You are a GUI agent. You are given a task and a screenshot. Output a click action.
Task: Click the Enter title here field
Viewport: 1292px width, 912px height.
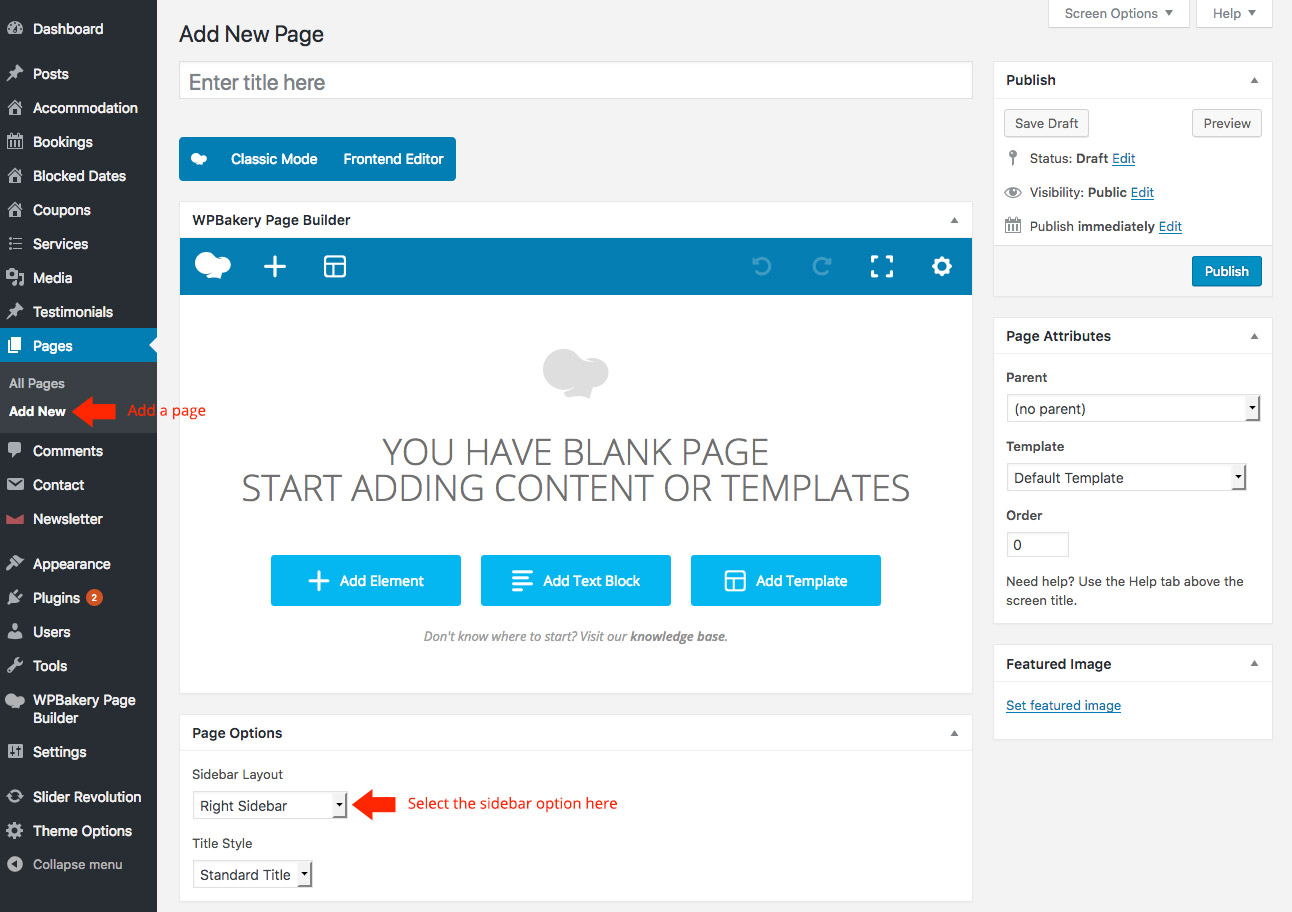[575, 82]
